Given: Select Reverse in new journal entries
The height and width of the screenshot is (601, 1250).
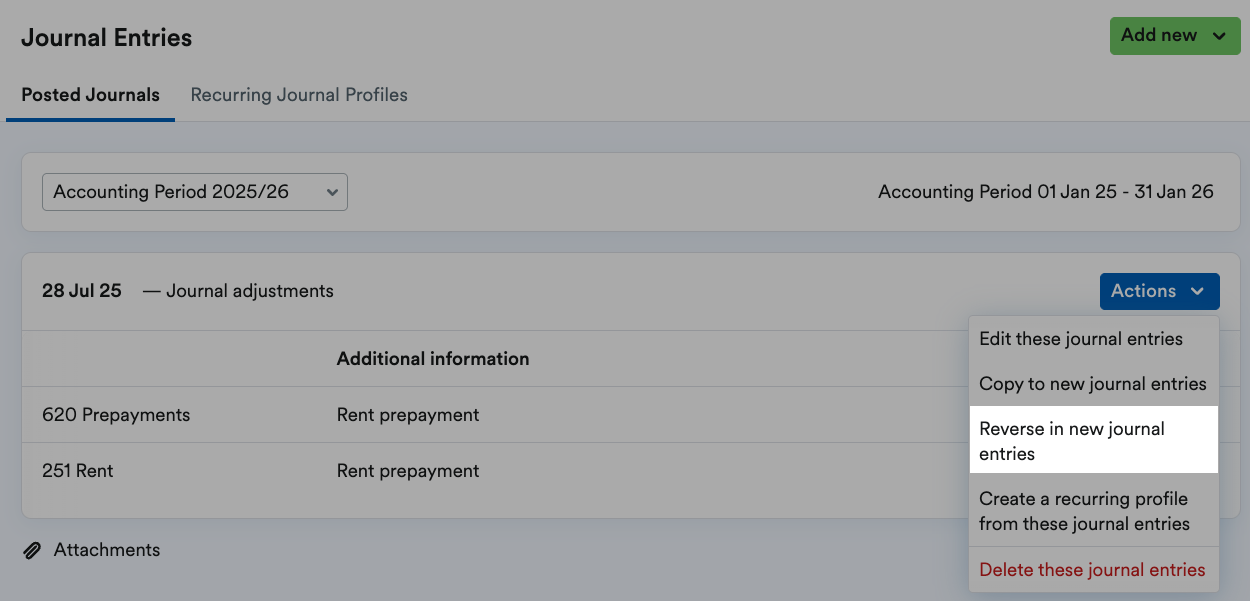Looking at the screenshot, I should (x=1094, y=441).
